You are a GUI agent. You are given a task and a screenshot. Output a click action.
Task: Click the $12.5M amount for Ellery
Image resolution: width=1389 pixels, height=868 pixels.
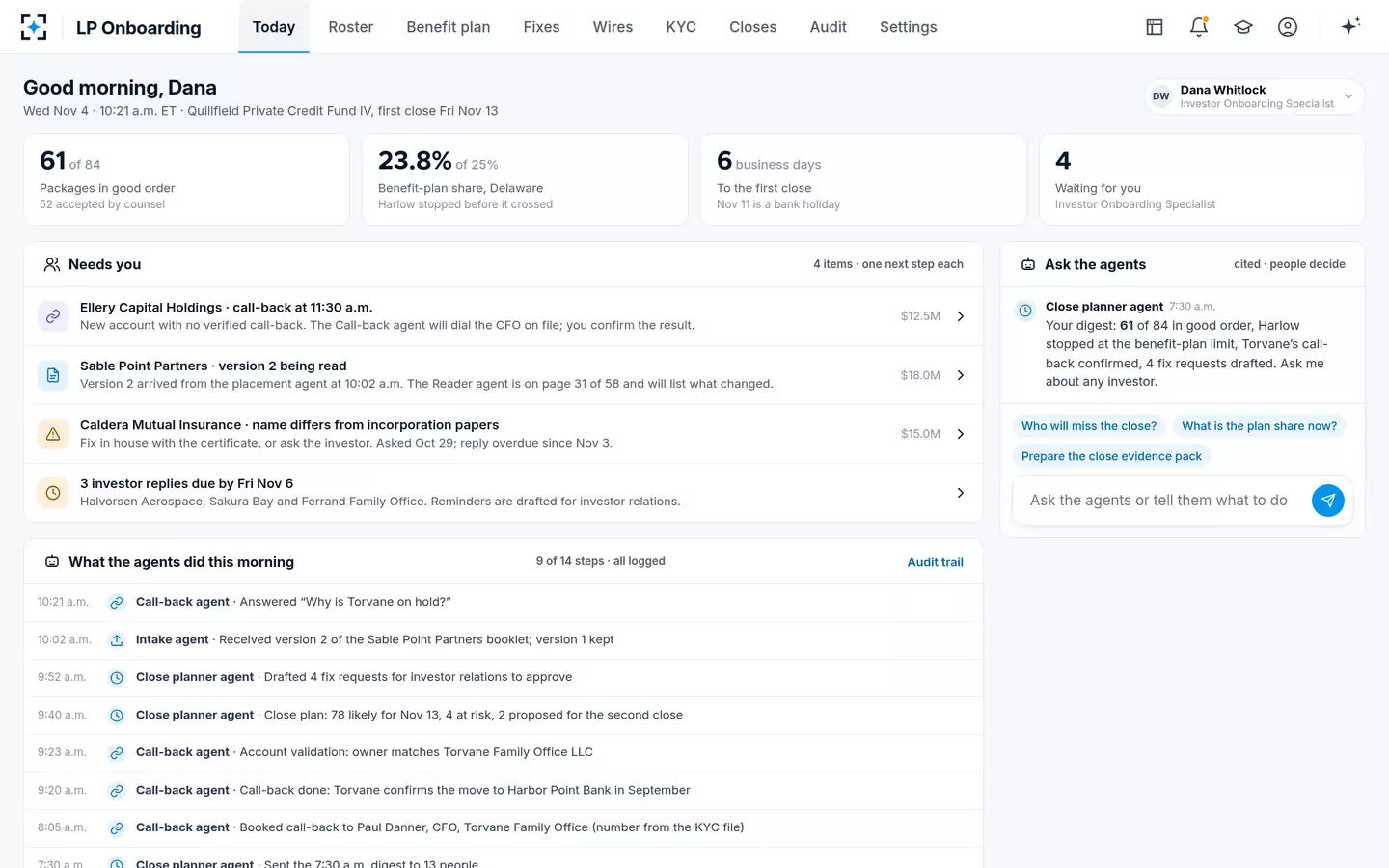point(920,316)
